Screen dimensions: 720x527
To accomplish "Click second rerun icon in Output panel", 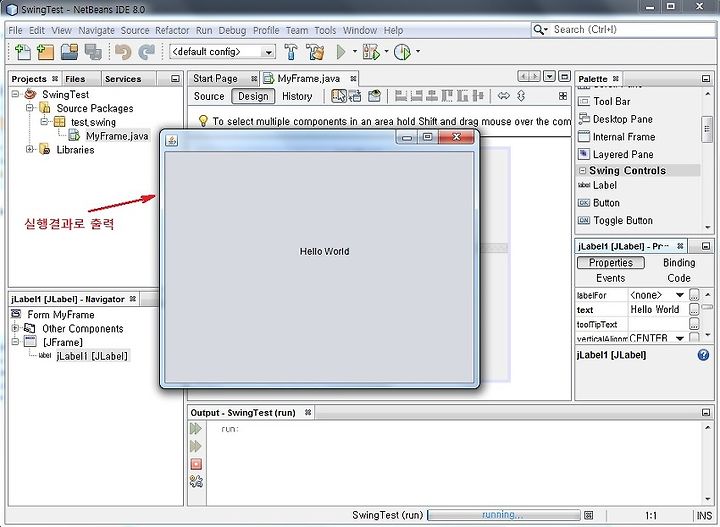I will (196, 446).
